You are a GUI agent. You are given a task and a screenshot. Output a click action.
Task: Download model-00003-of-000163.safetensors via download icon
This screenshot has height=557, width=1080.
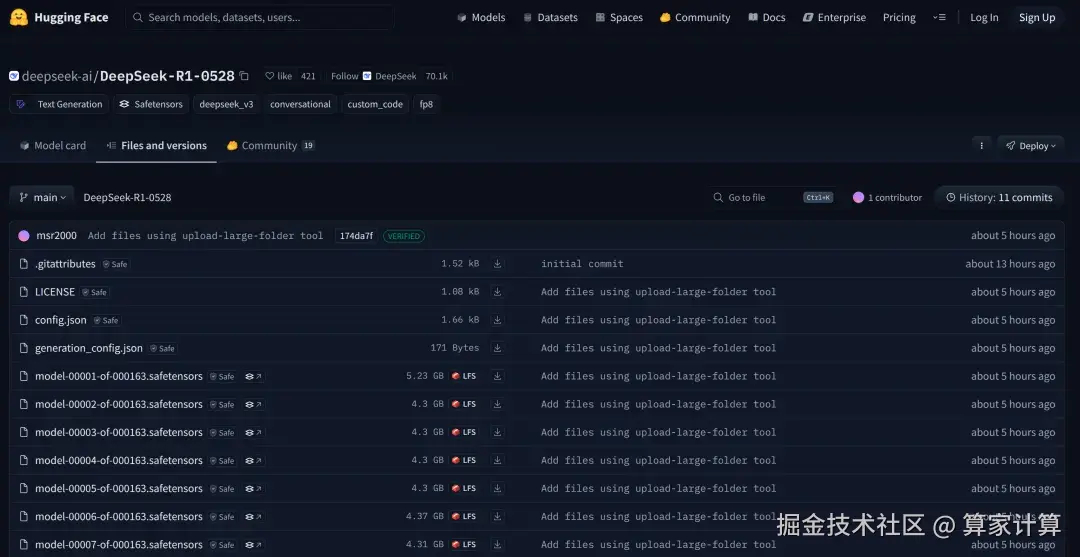(x=497, y=432)
